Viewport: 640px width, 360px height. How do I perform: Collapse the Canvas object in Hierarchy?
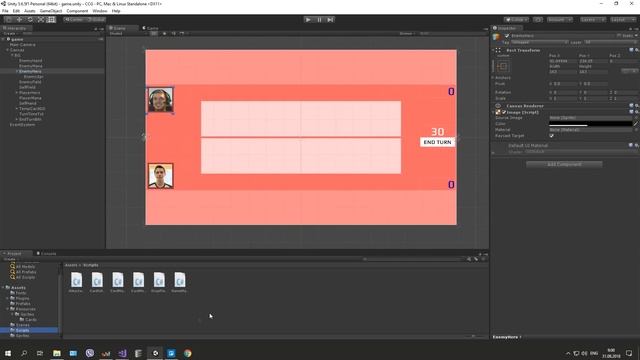click(7, 50)
